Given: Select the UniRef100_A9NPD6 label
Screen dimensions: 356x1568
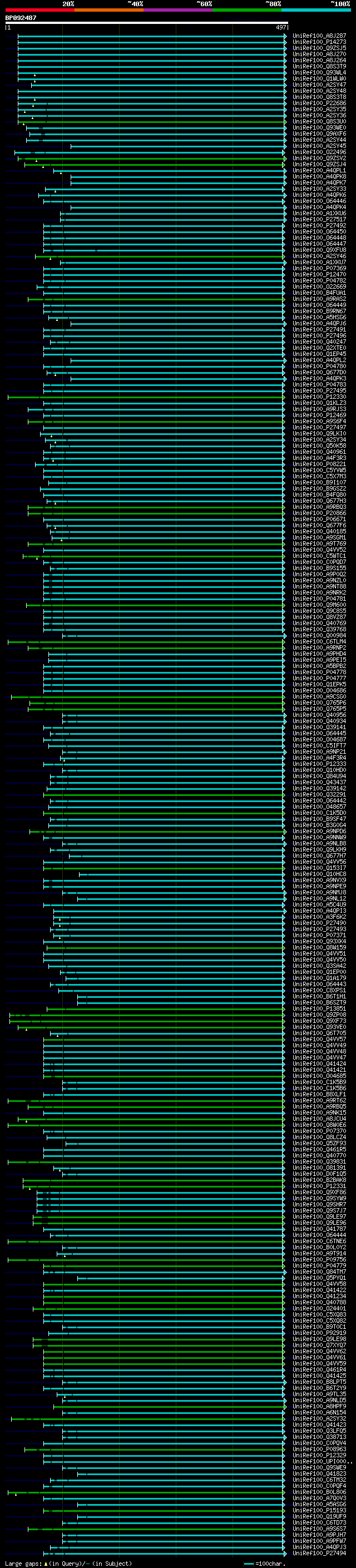Looking at the screenshot, I should coord(319,831).
